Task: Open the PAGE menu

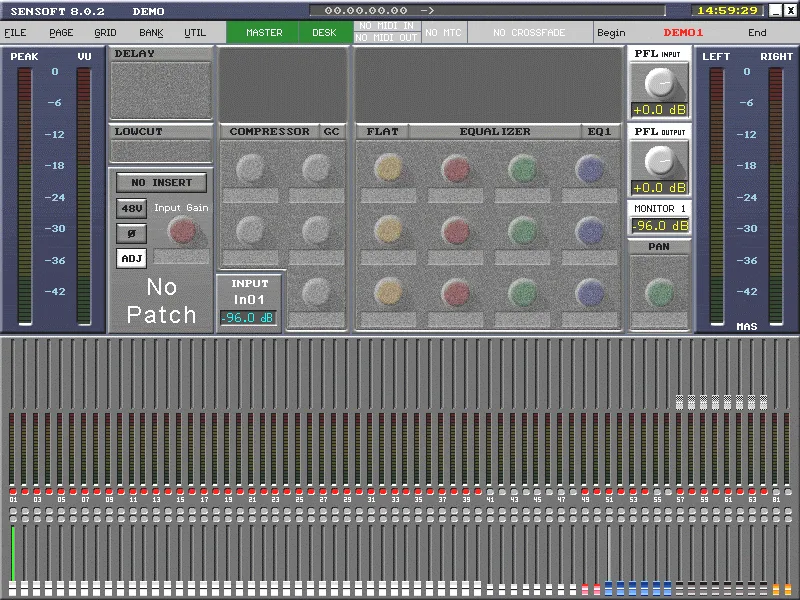Action: pos(61,33)
